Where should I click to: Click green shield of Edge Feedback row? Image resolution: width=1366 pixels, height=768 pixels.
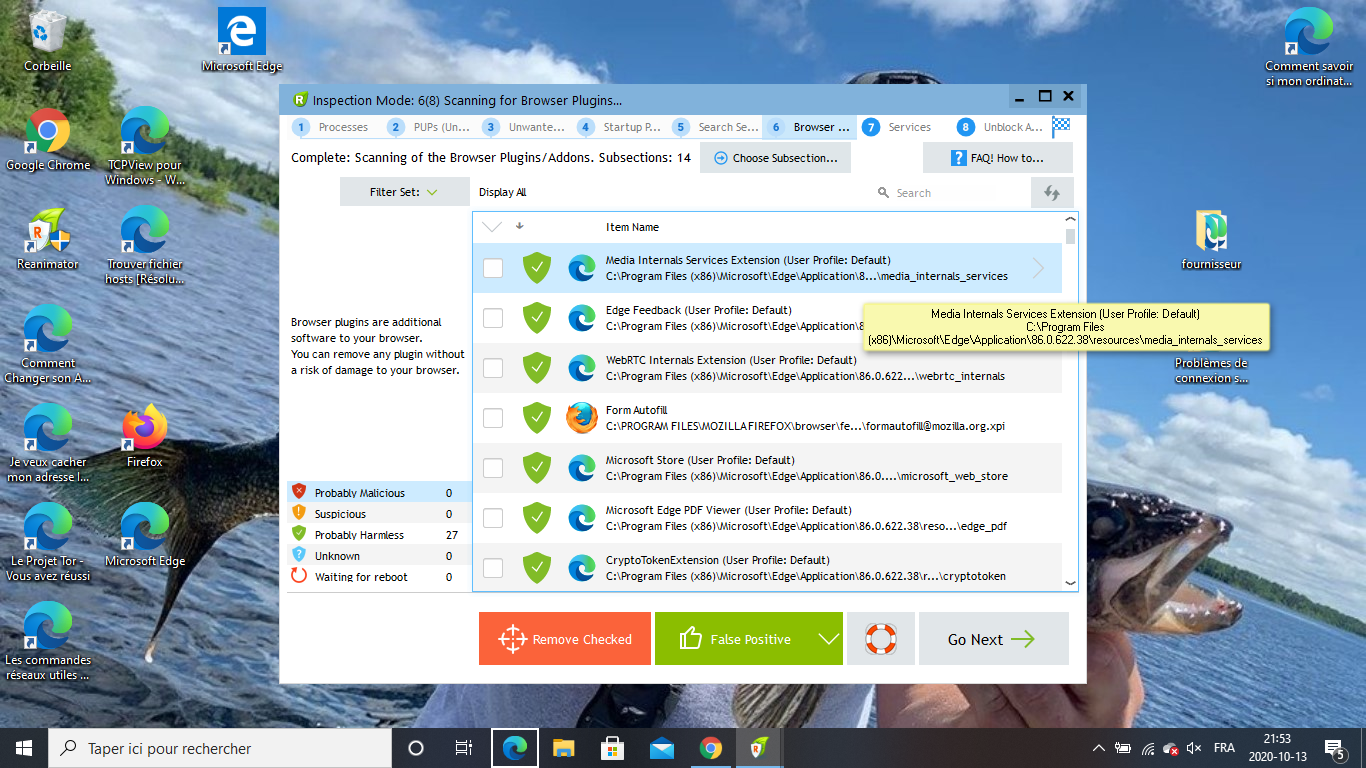pyautogui.click(x=537, y=318)
